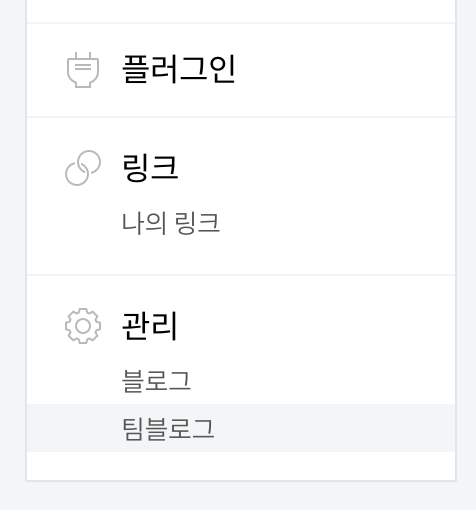Image resolution: width=476 pixels, height=510 pixels.
Task: Click the bold 플러그인 label
Action: coord(179,69)
